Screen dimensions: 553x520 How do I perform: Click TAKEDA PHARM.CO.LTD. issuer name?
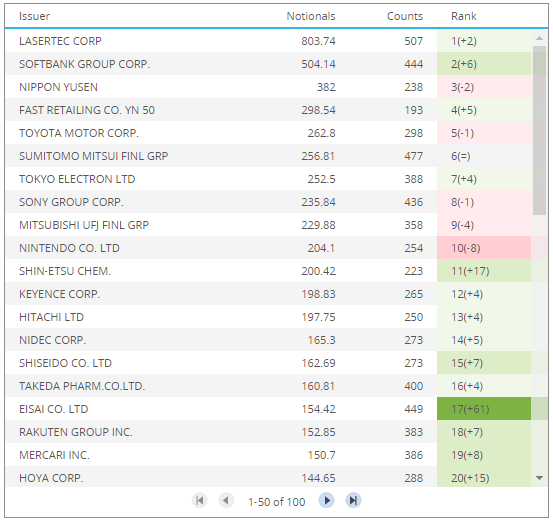(82, 386)
